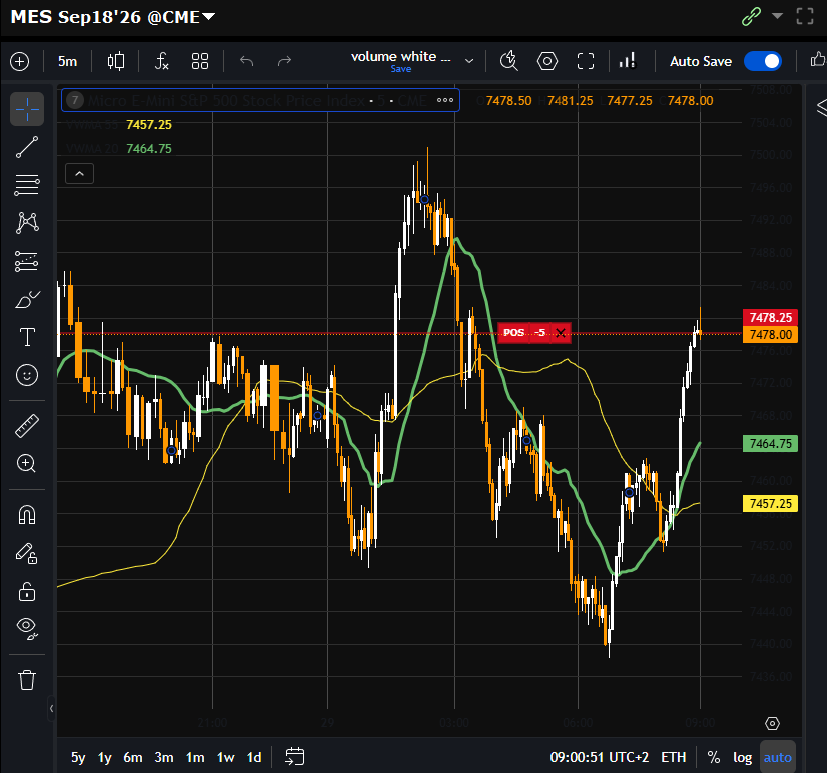
Task: Redo the last chart action
Action: click(x=284, y=61)
